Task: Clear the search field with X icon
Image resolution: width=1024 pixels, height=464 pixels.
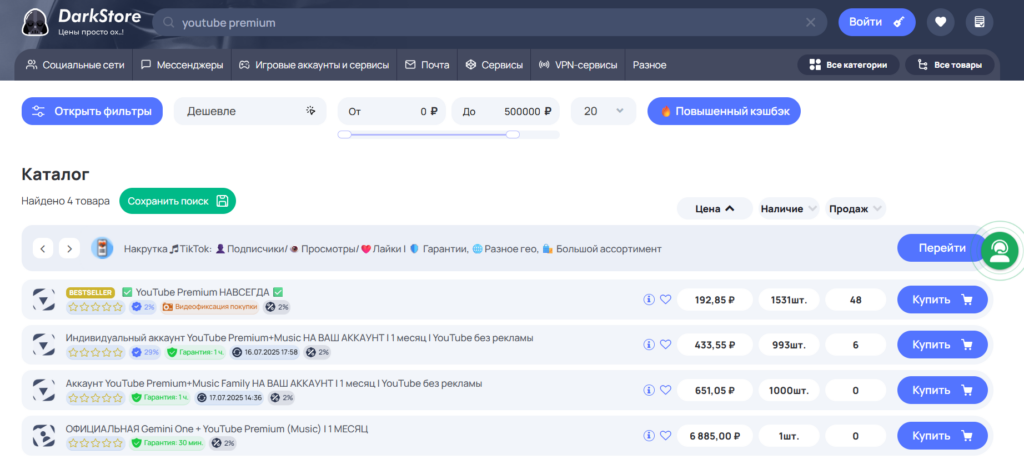Action: point(810,23)
